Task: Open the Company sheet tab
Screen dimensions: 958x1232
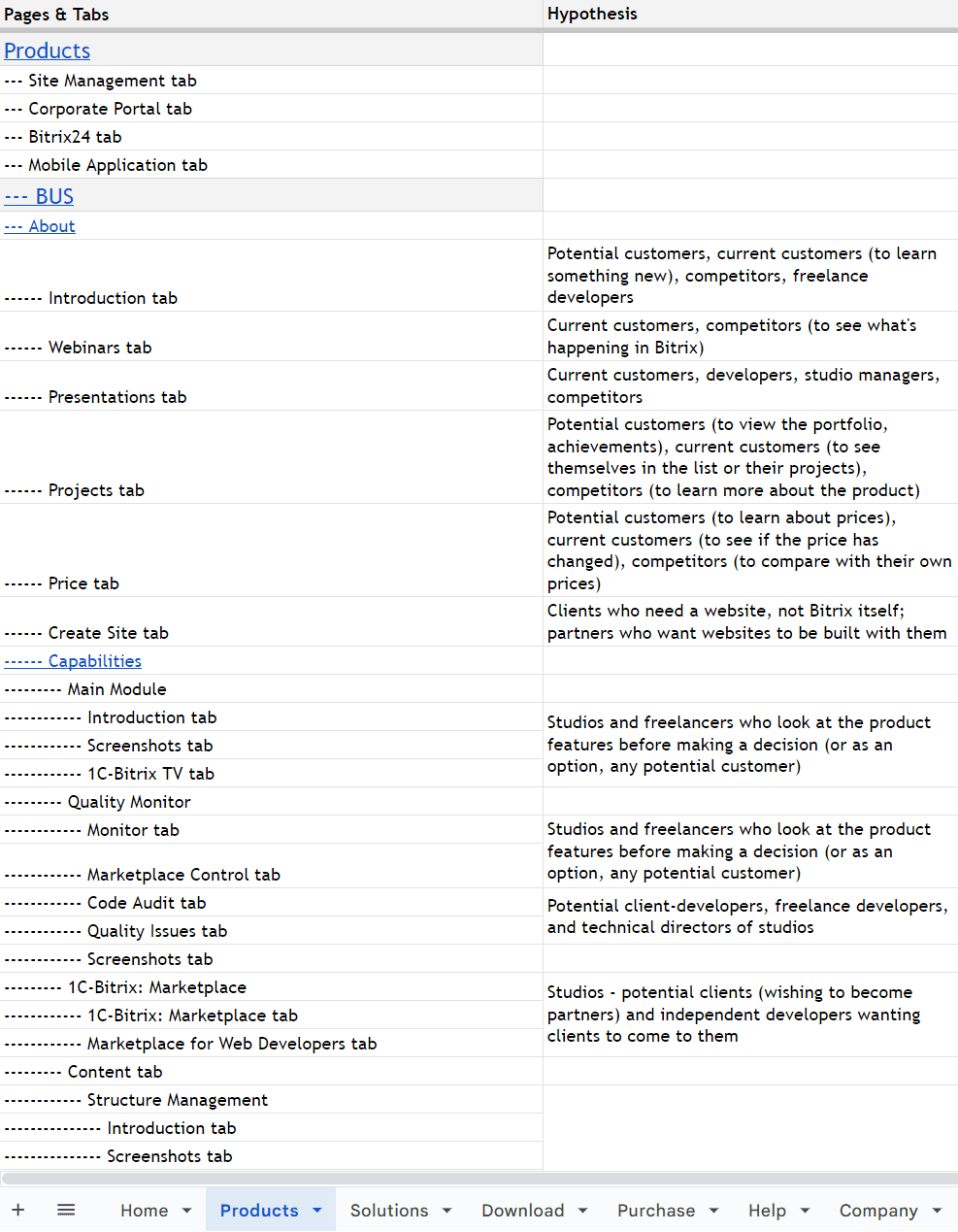Action: coord(878,1210)
